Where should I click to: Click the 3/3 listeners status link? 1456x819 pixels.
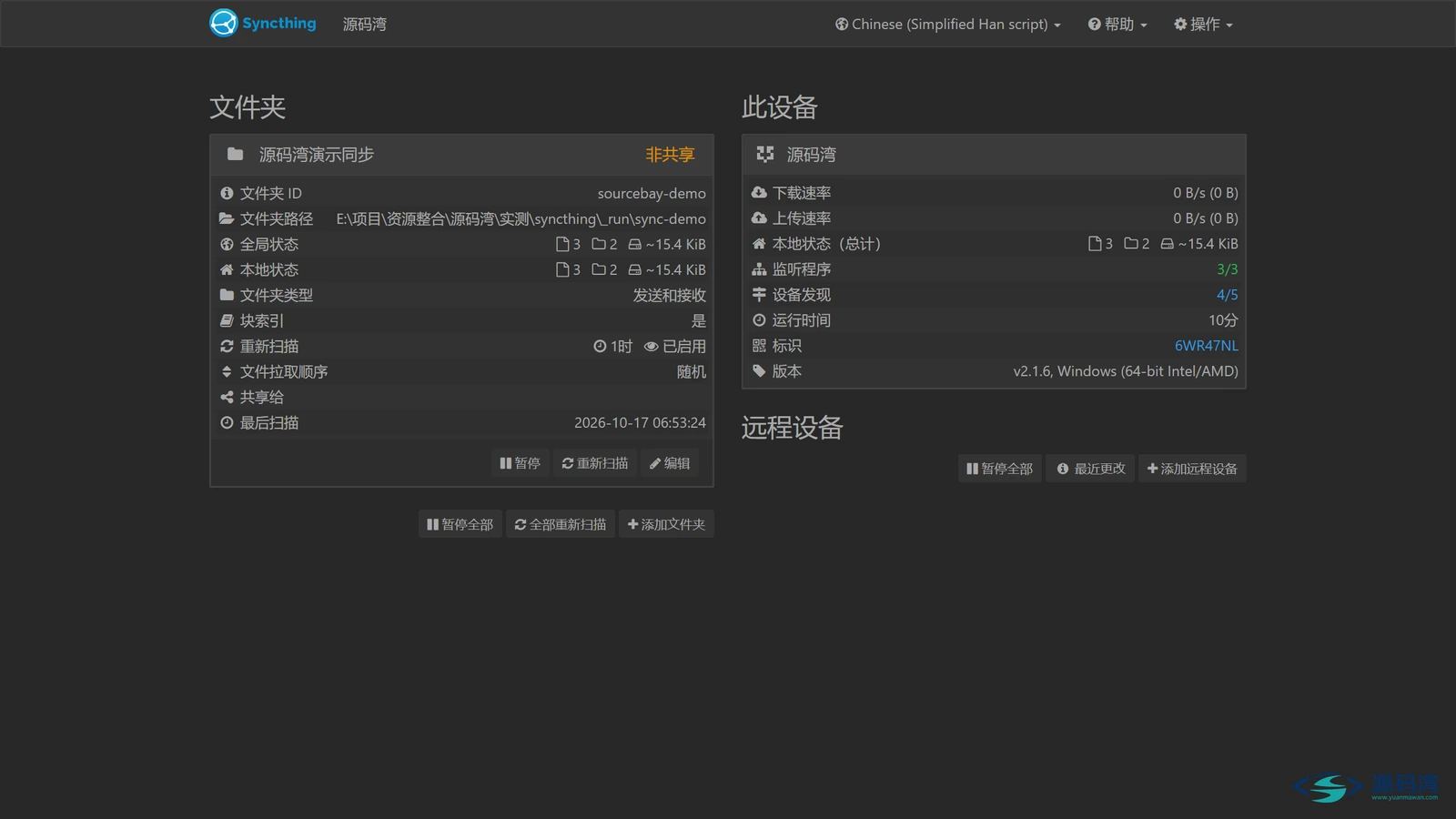(1228, 269)
